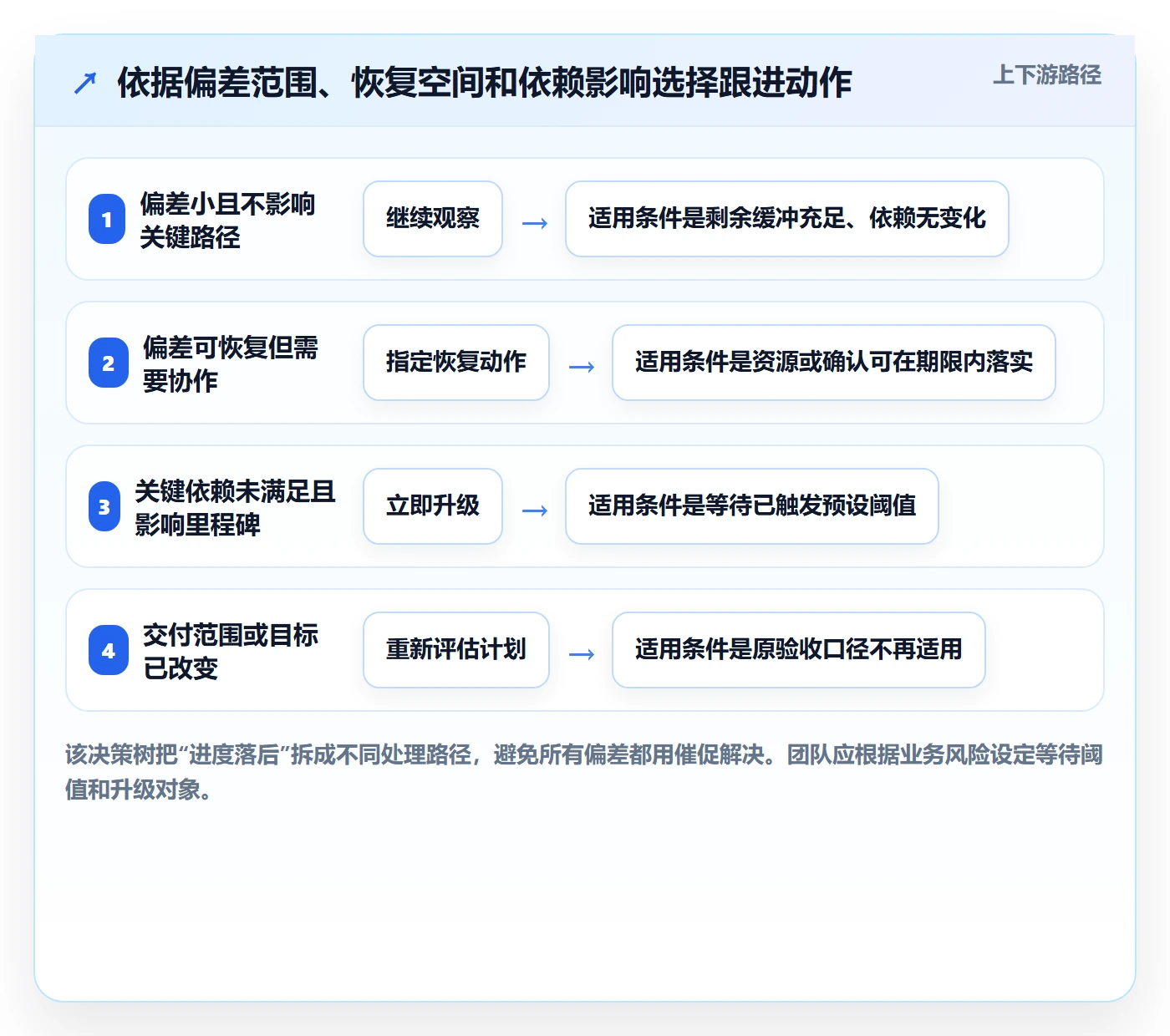1170x1036 pixels.
Task: Click the 适用条件是原验收口径不再适用 box
Action: point(799,650)
